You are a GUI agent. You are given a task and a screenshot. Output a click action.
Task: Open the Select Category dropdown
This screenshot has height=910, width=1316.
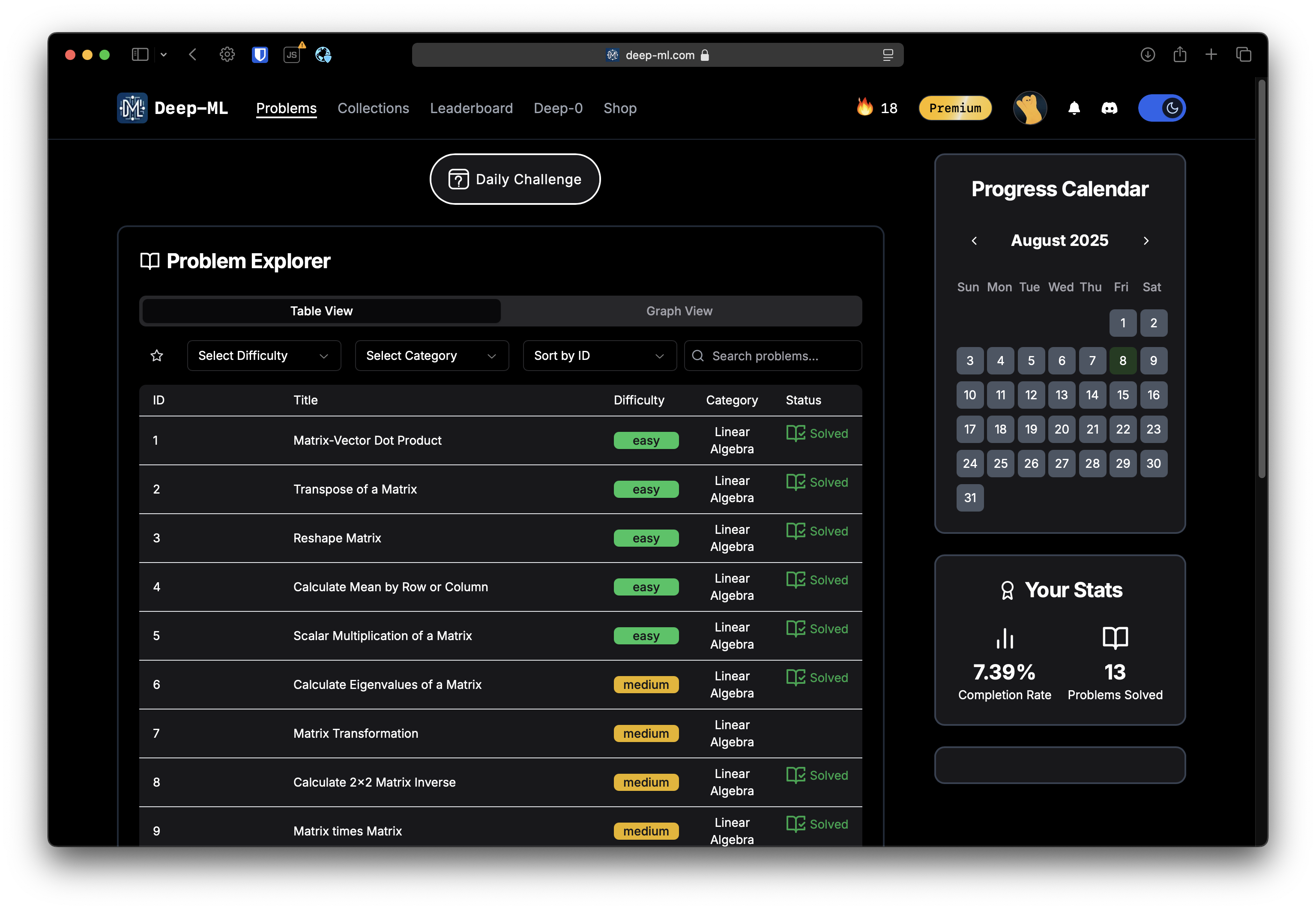tap(431, 356)
